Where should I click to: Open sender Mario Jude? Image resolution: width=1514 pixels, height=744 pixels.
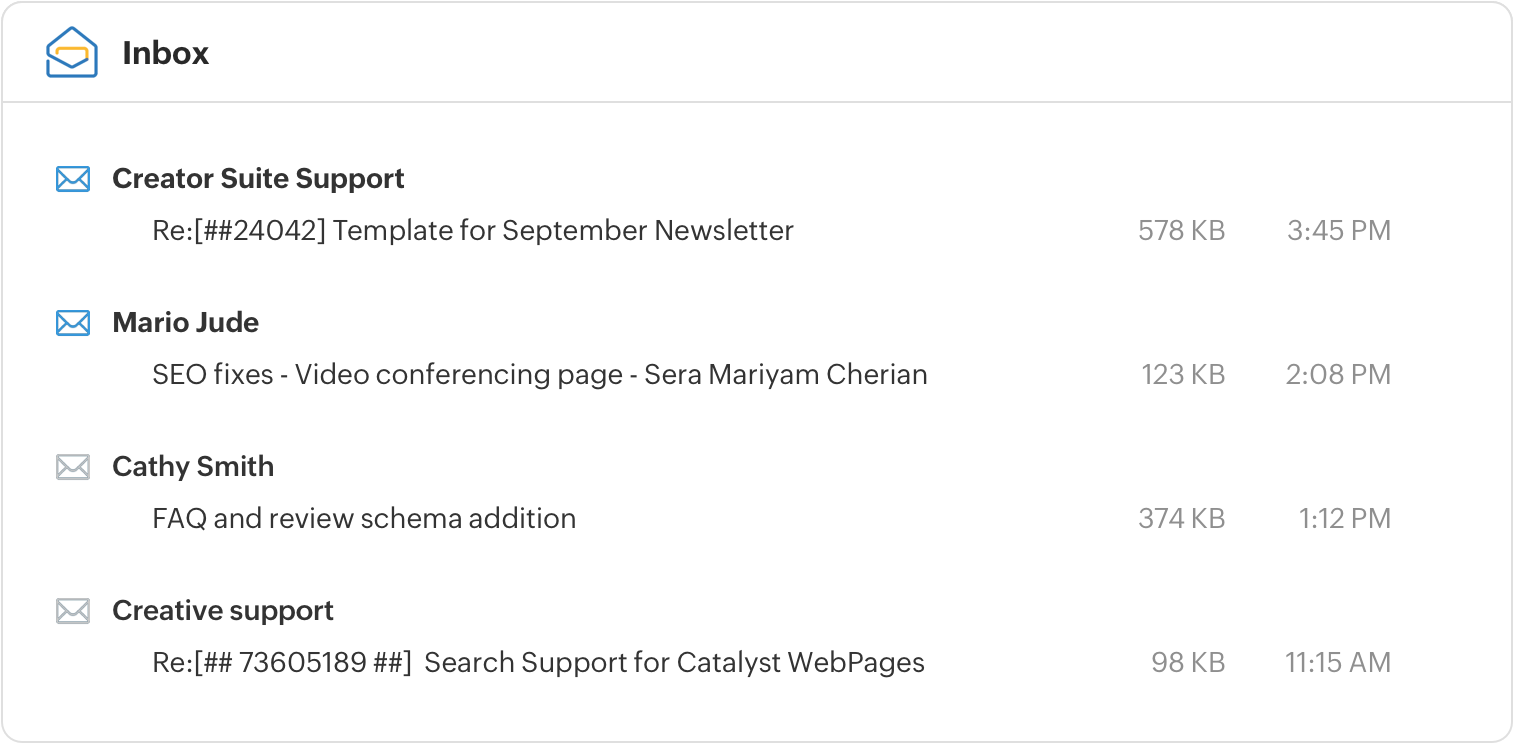[x=186, y=323]
